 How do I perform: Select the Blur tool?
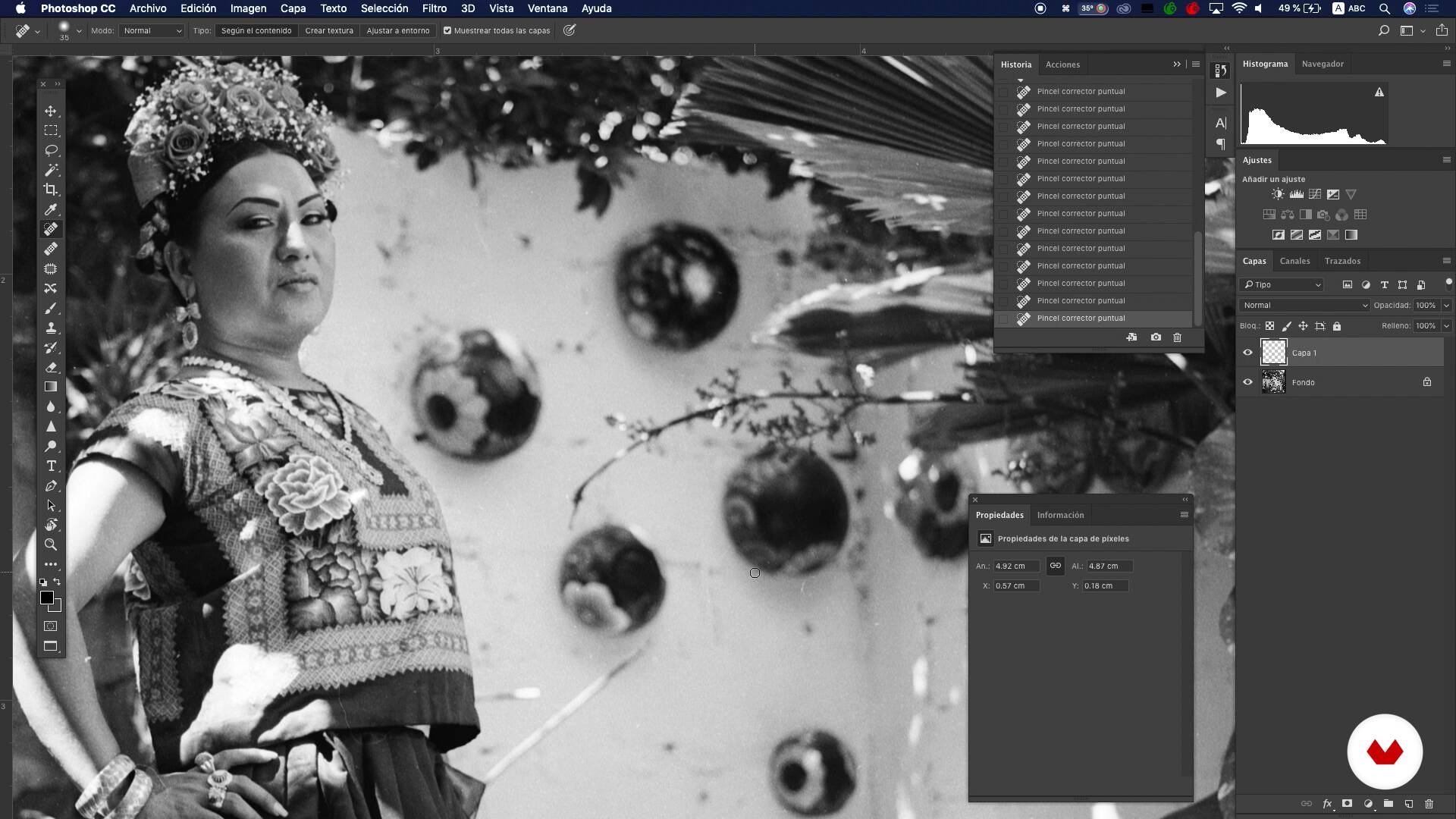(x=51, y=406)
